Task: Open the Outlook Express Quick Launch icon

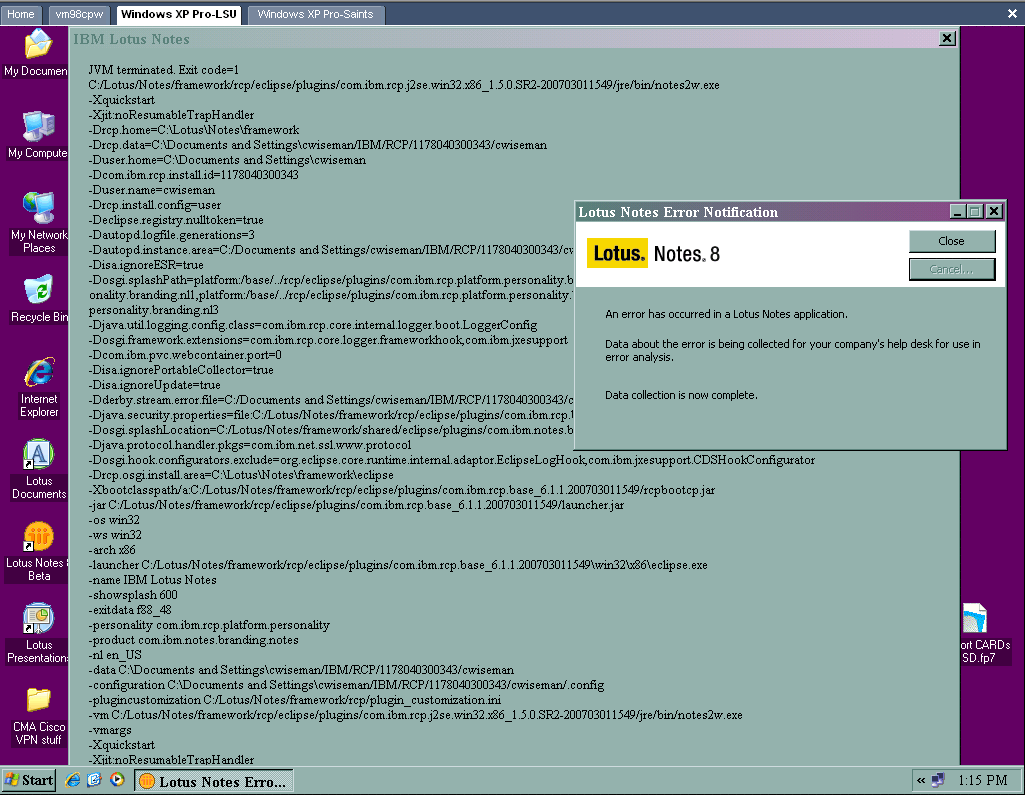Action: [x=95, y=780]
